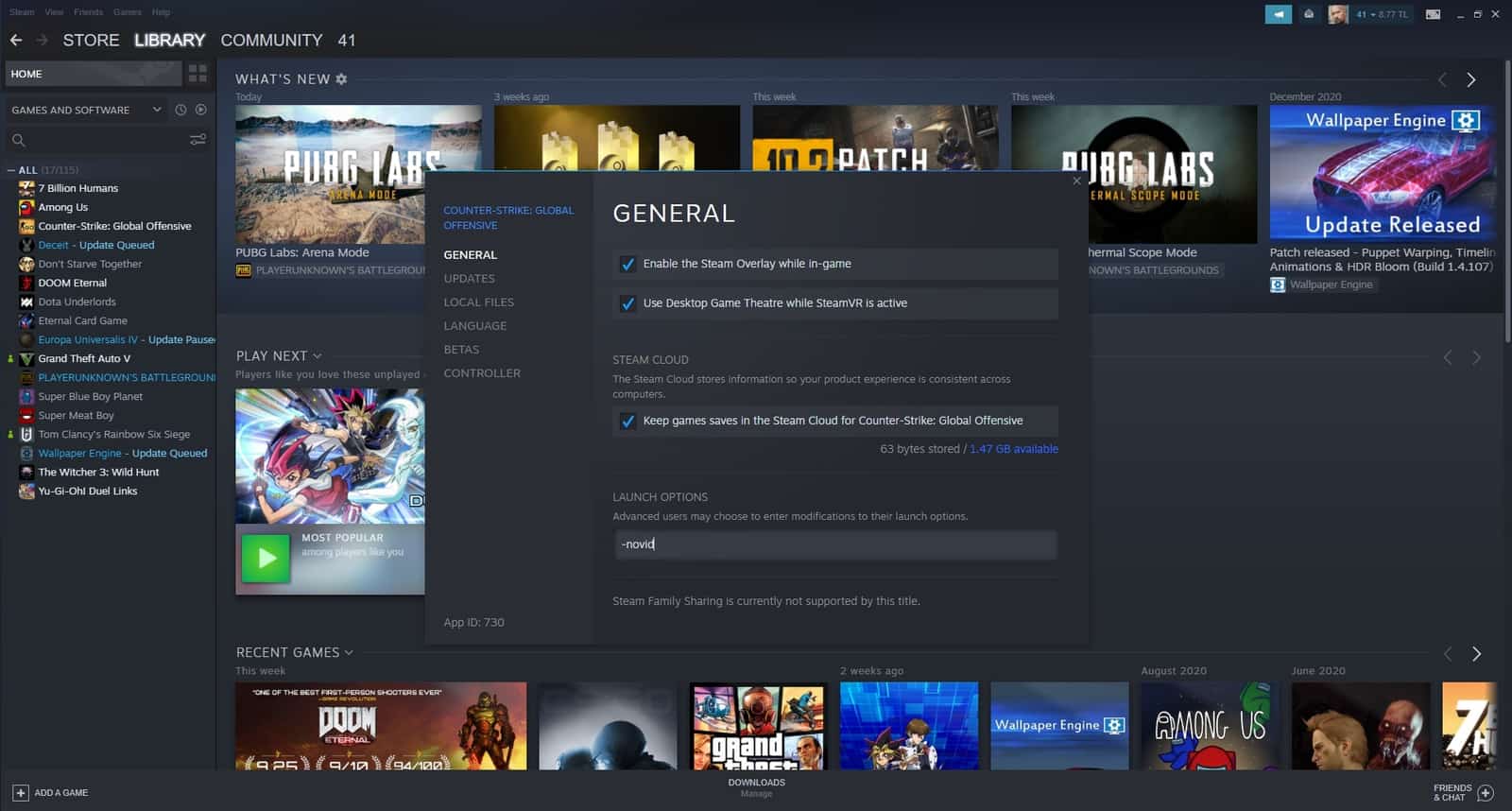Go back with the left arrow
This screenshot has width=1512, height=811.
coord(16,40)
